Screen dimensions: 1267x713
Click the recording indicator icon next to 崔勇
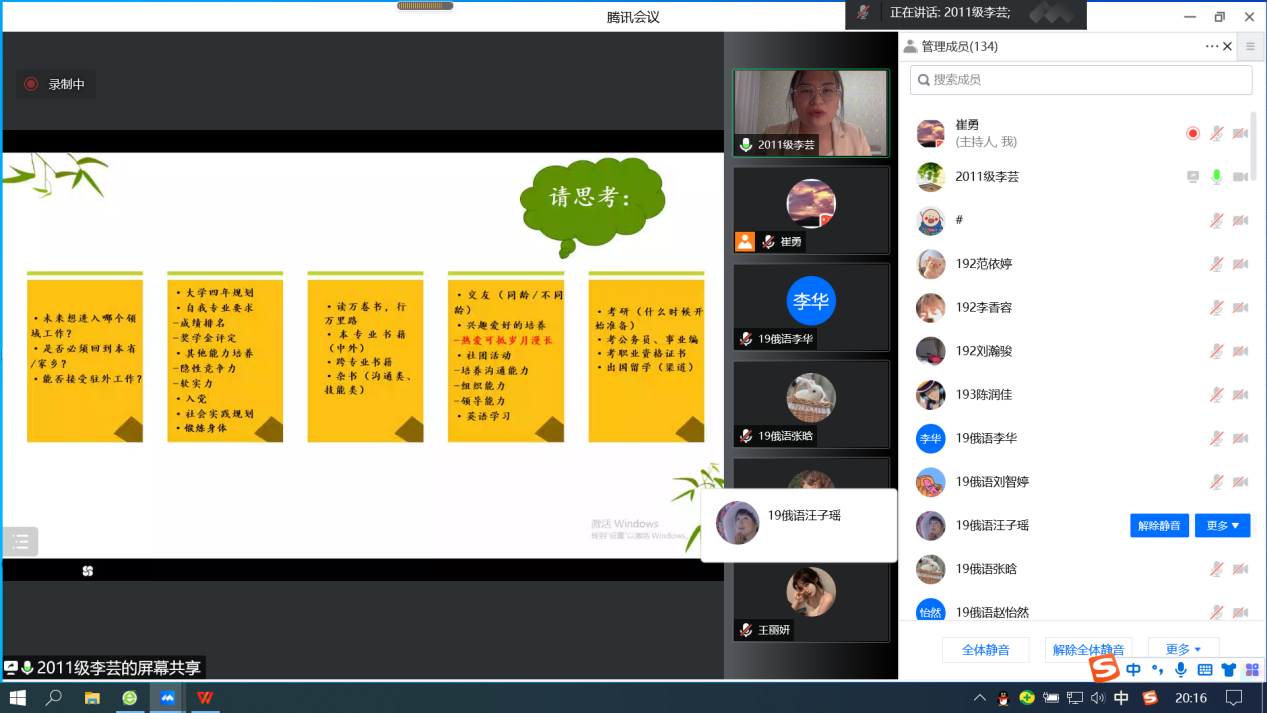[x=1192, y=134]
